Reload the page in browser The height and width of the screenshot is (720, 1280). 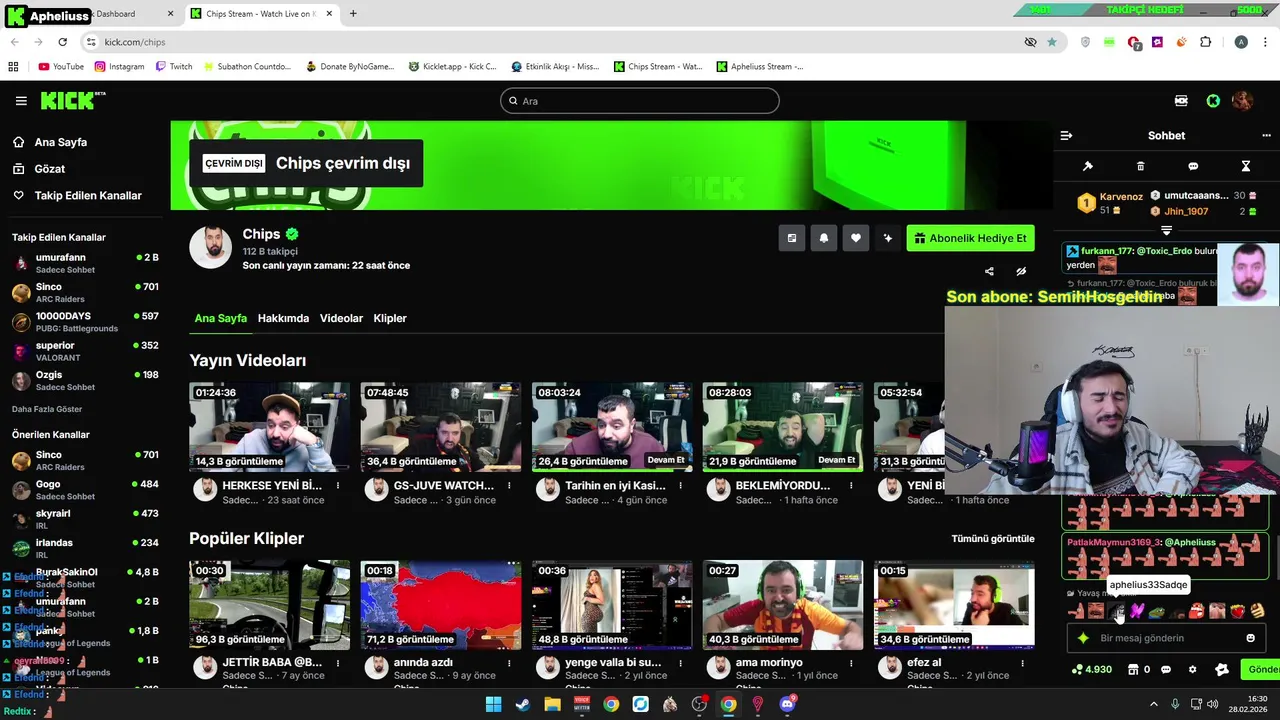[62, 42]
